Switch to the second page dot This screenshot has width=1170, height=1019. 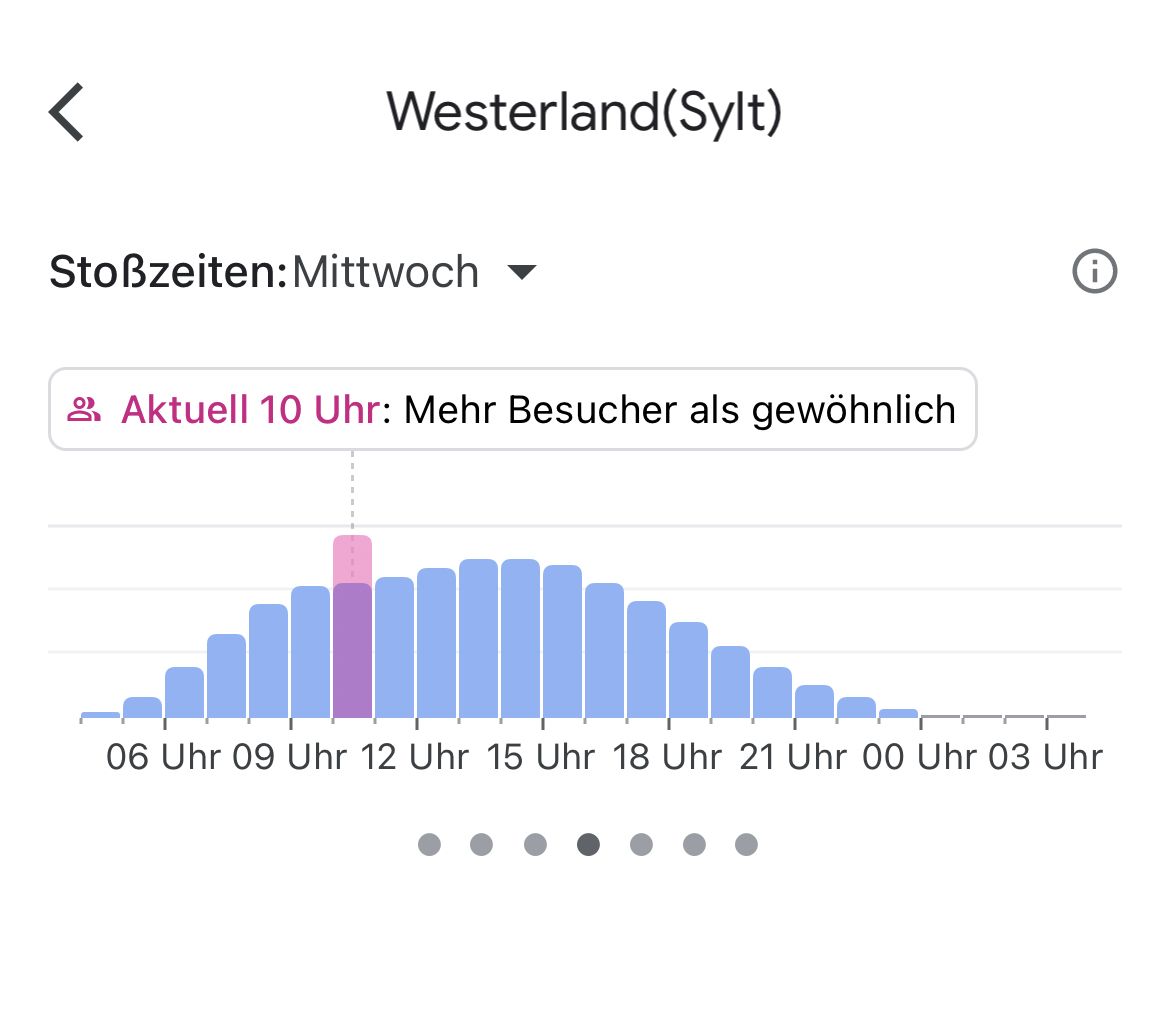pyautogui.click(x=481, y=845)
